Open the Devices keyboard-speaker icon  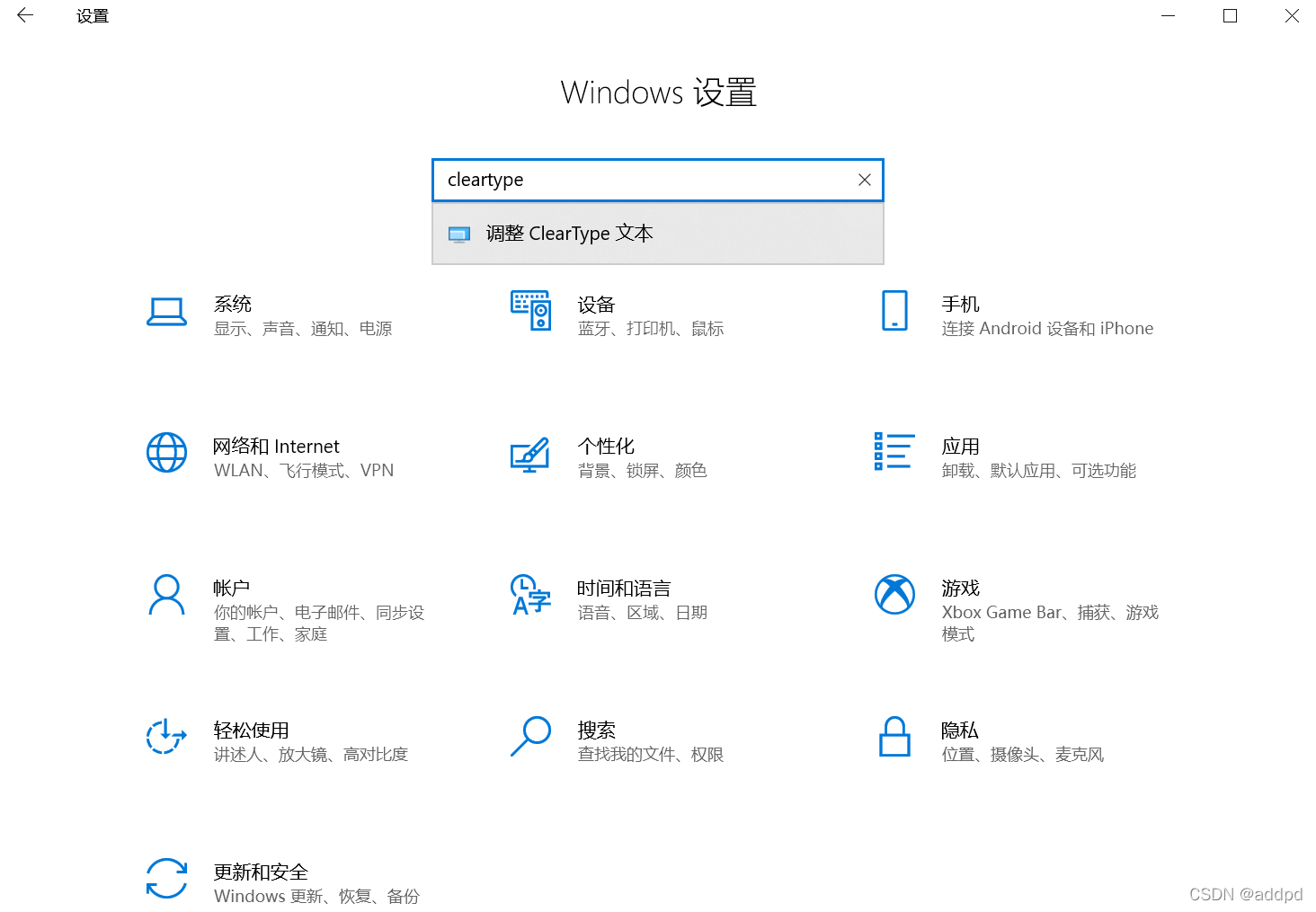(530, 311)
